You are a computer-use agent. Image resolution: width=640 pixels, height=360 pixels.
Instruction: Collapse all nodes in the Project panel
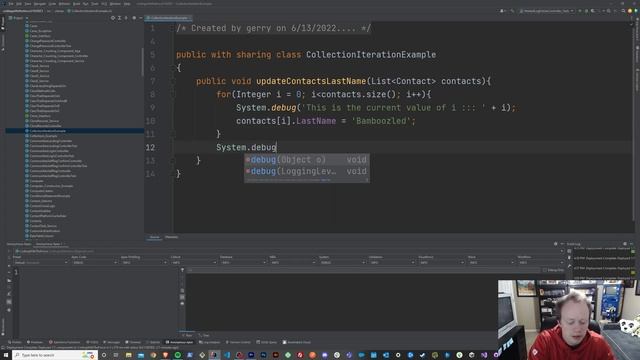click(126, 18)
